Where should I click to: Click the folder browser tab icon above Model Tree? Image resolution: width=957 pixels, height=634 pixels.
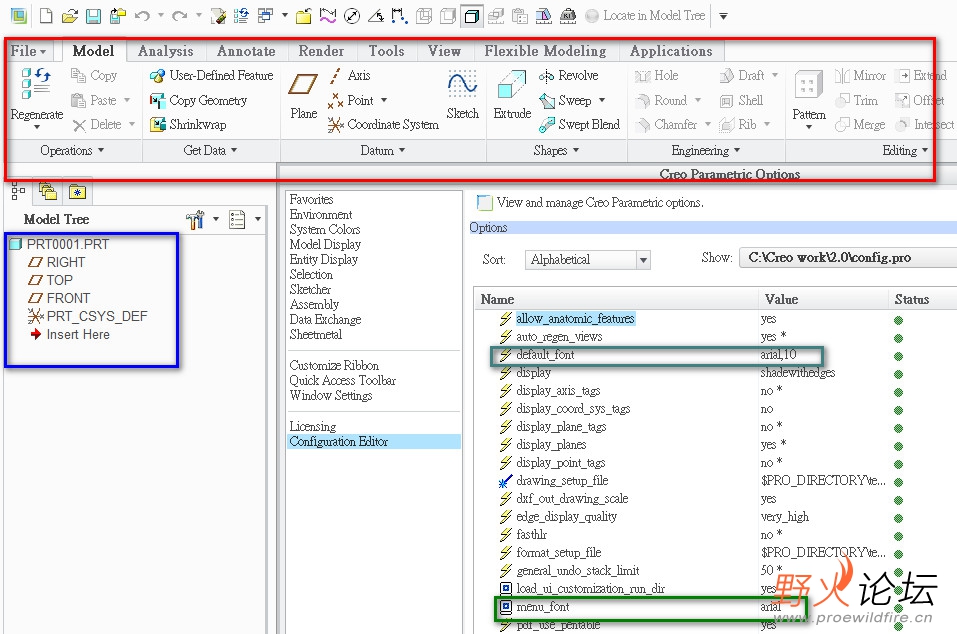point(48,192)
